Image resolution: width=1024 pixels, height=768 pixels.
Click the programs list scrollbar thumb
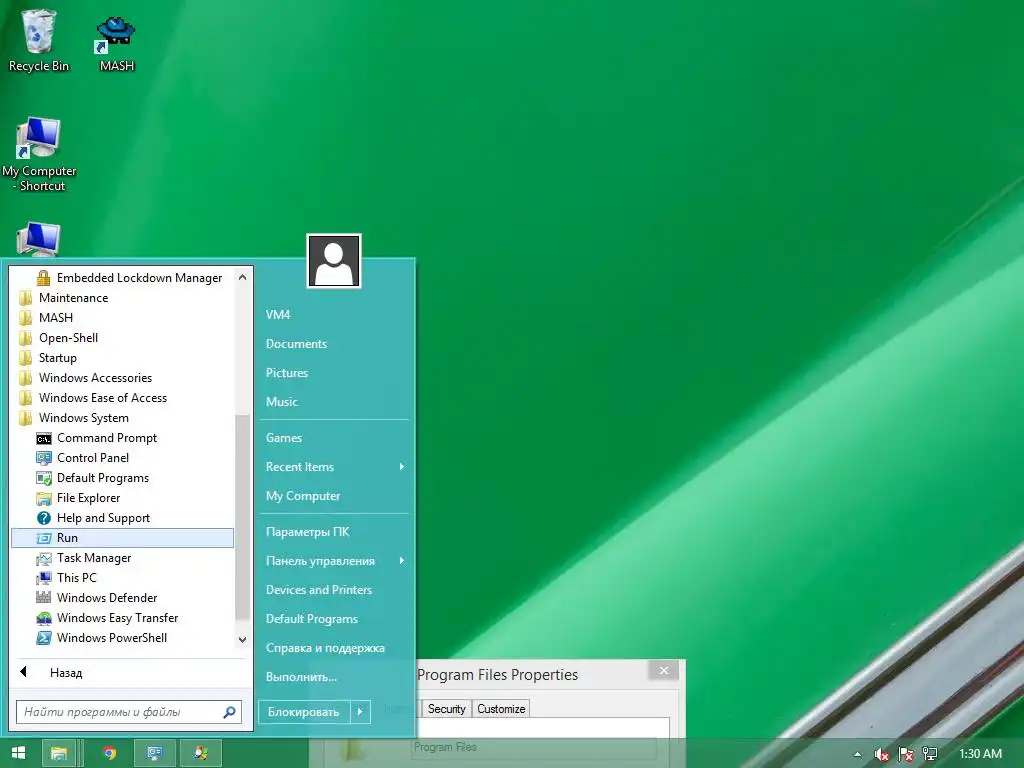point(242,517)
